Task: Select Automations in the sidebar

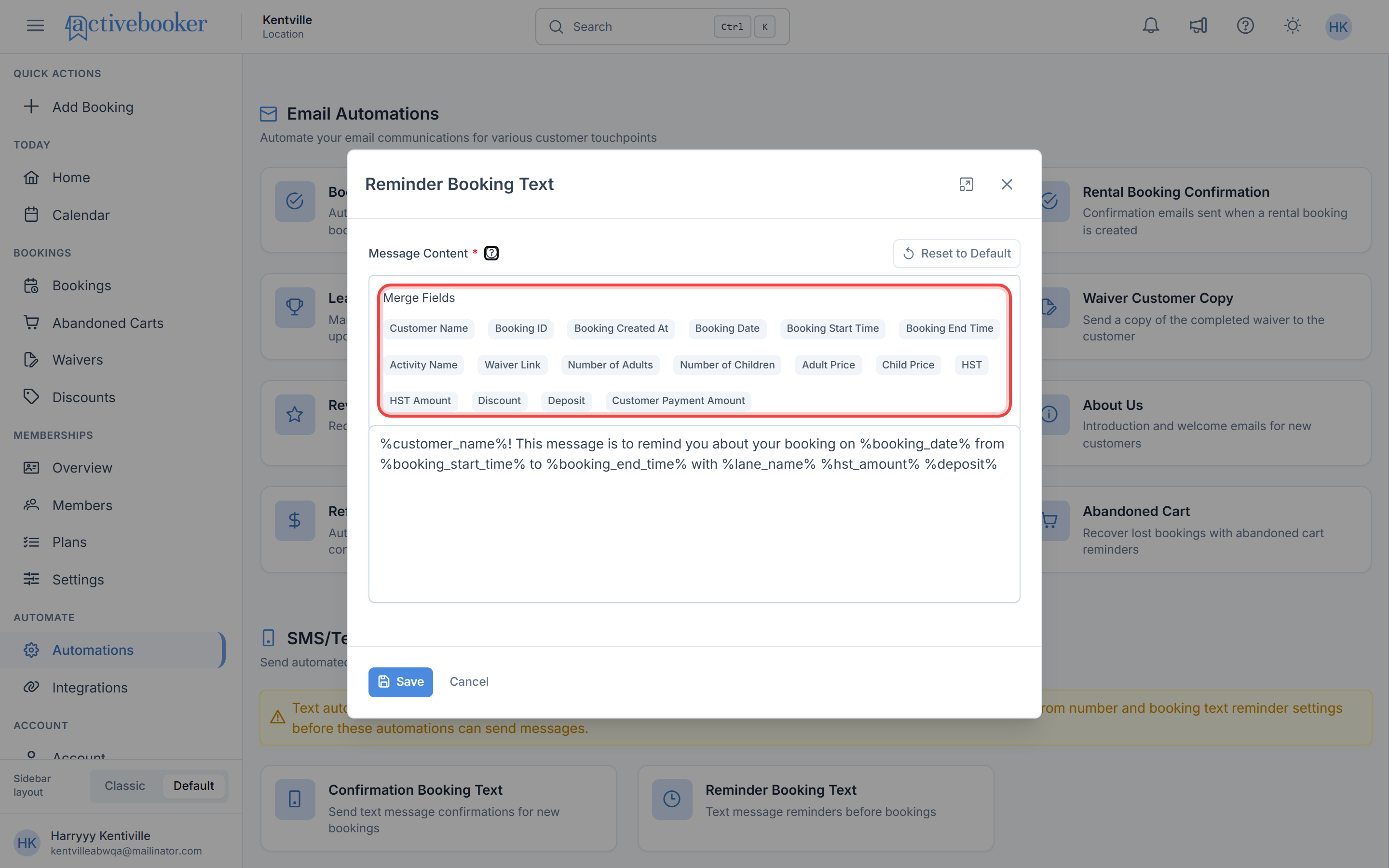Action: click(113, 651)
